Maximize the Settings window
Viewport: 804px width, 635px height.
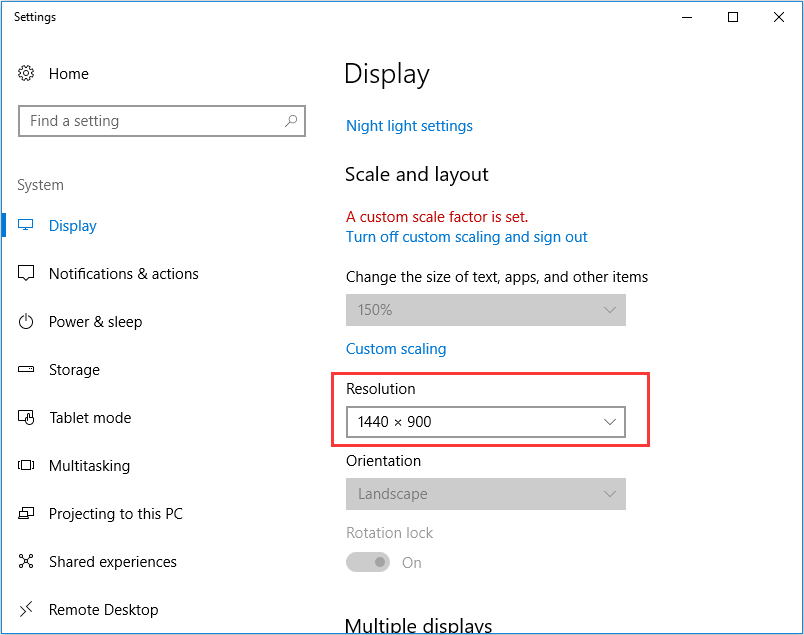pos(733,17)
